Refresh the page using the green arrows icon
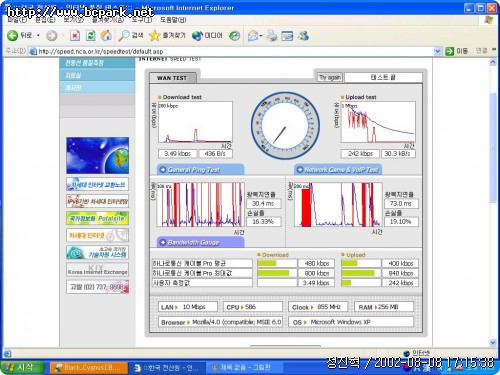This screenshot has width=500, height=375. click(91, 35)
